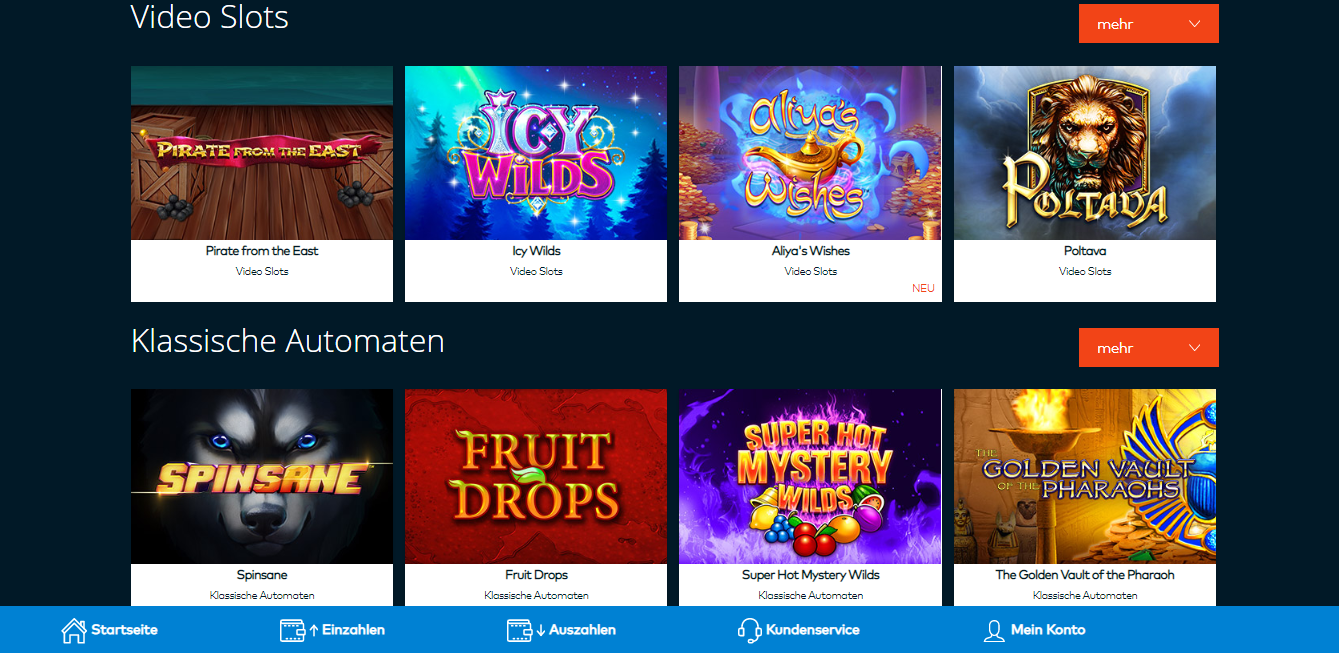Launch the Icy Wilds slot thumbnail
The image size is (1339, 653).
click(536, 153)
